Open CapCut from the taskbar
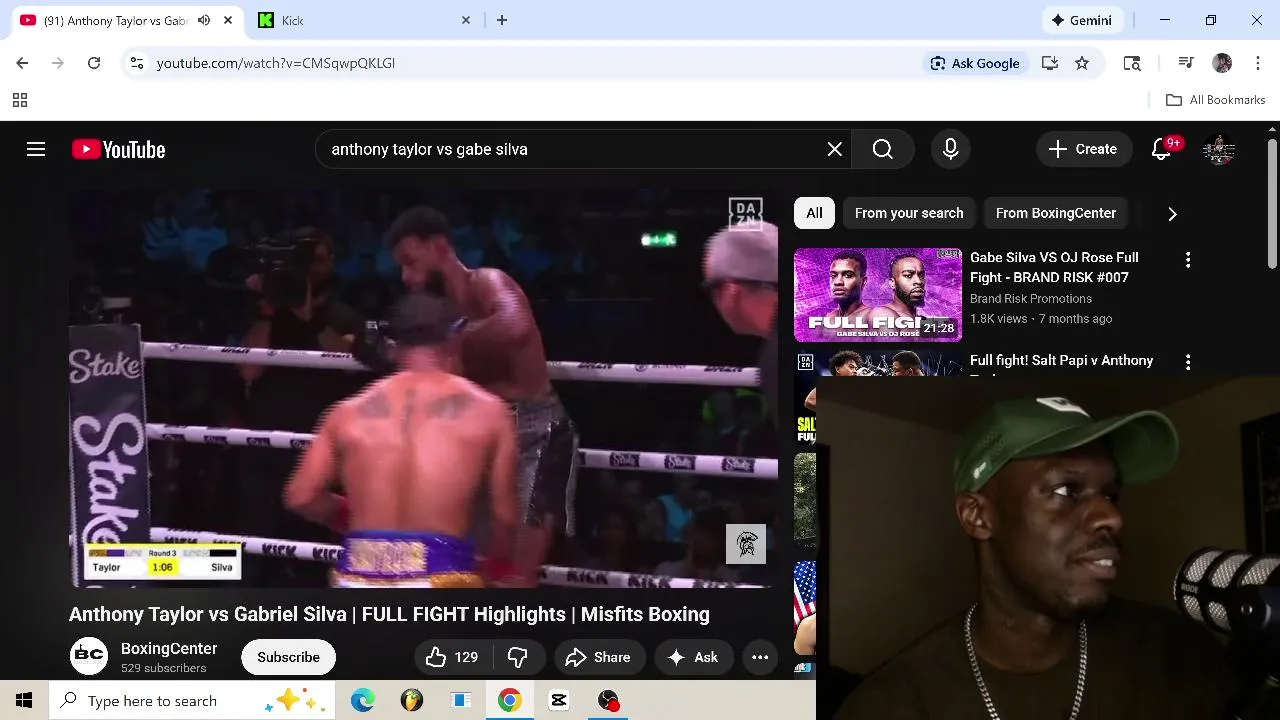This screenshot has width=1280, height=720. 559,701
